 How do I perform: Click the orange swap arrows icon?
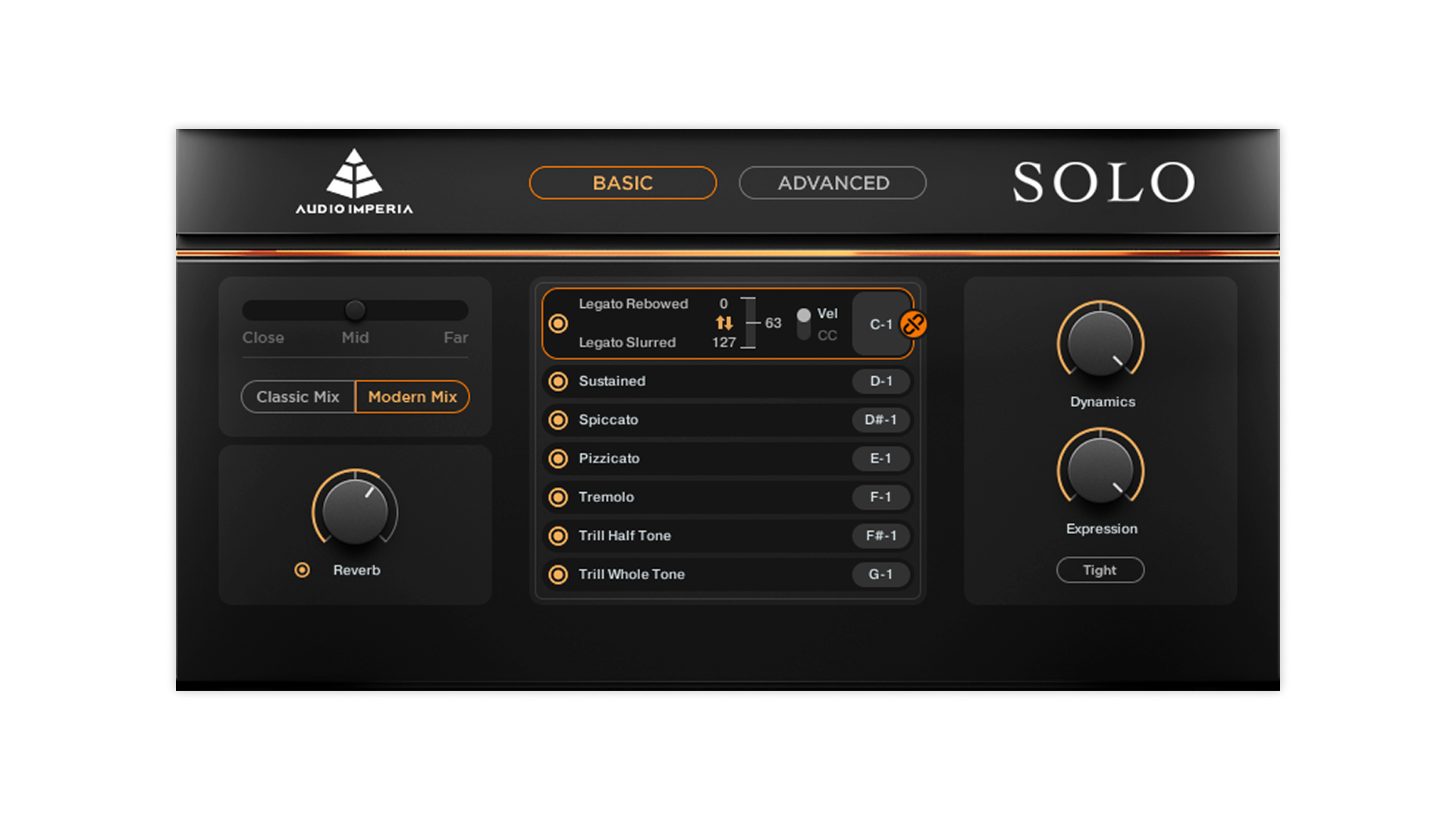724,323
